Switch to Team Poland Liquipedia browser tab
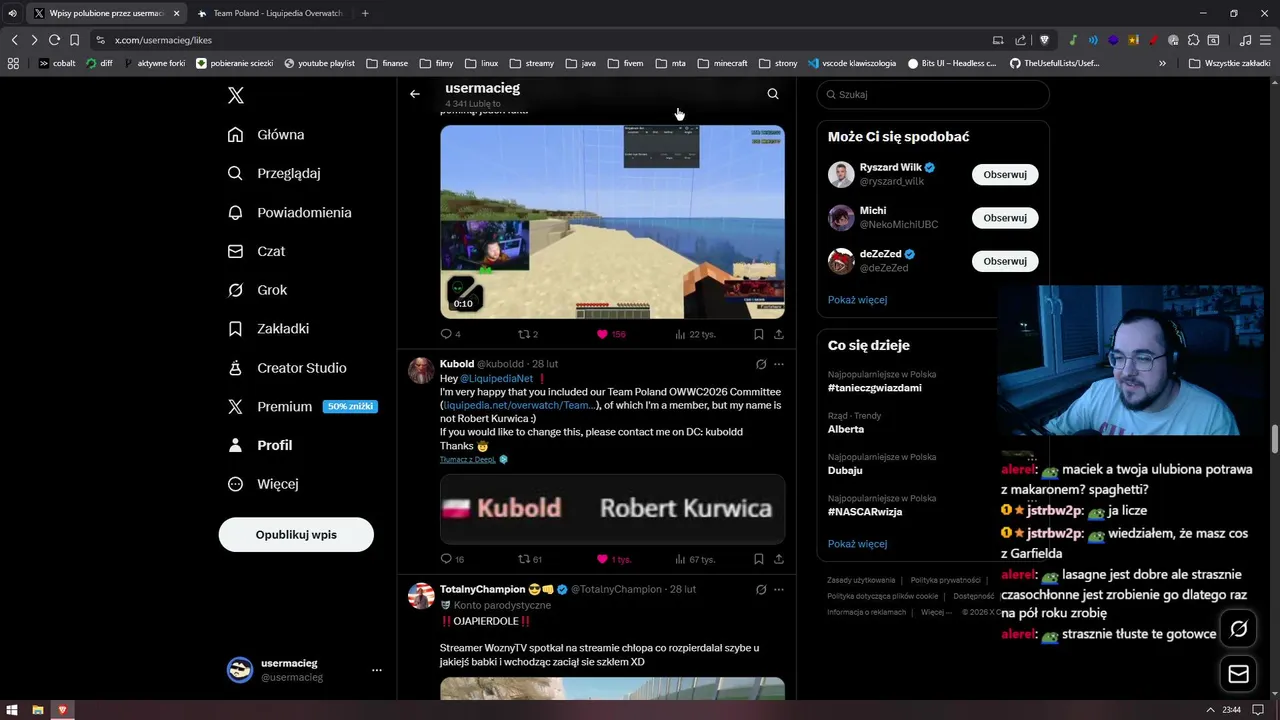The height and width of the screenshot is (720, 1280). tap(271, 13)
